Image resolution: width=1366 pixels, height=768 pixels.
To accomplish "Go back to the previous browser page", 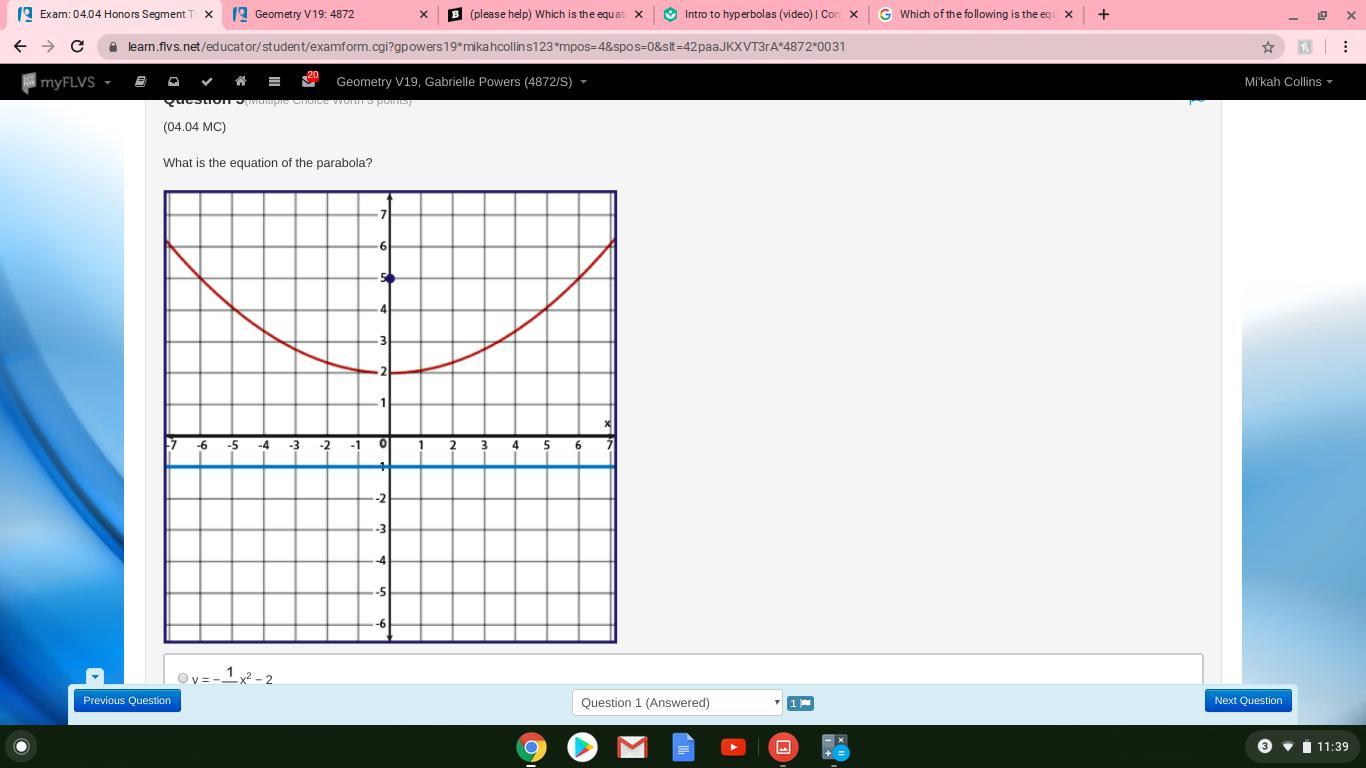I will 20,46.
